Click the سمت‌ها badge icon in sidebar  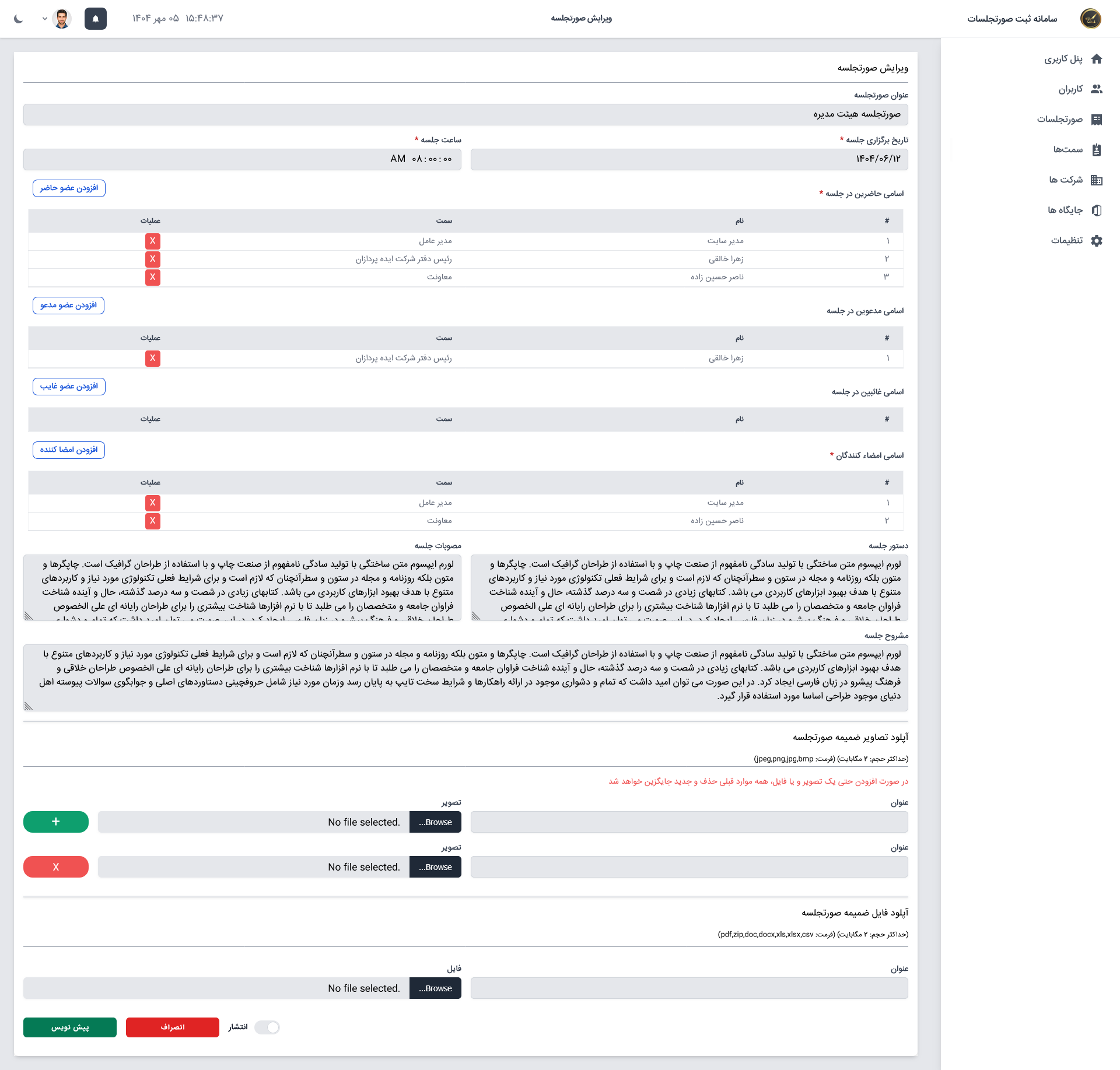[x=1097, y=150]
